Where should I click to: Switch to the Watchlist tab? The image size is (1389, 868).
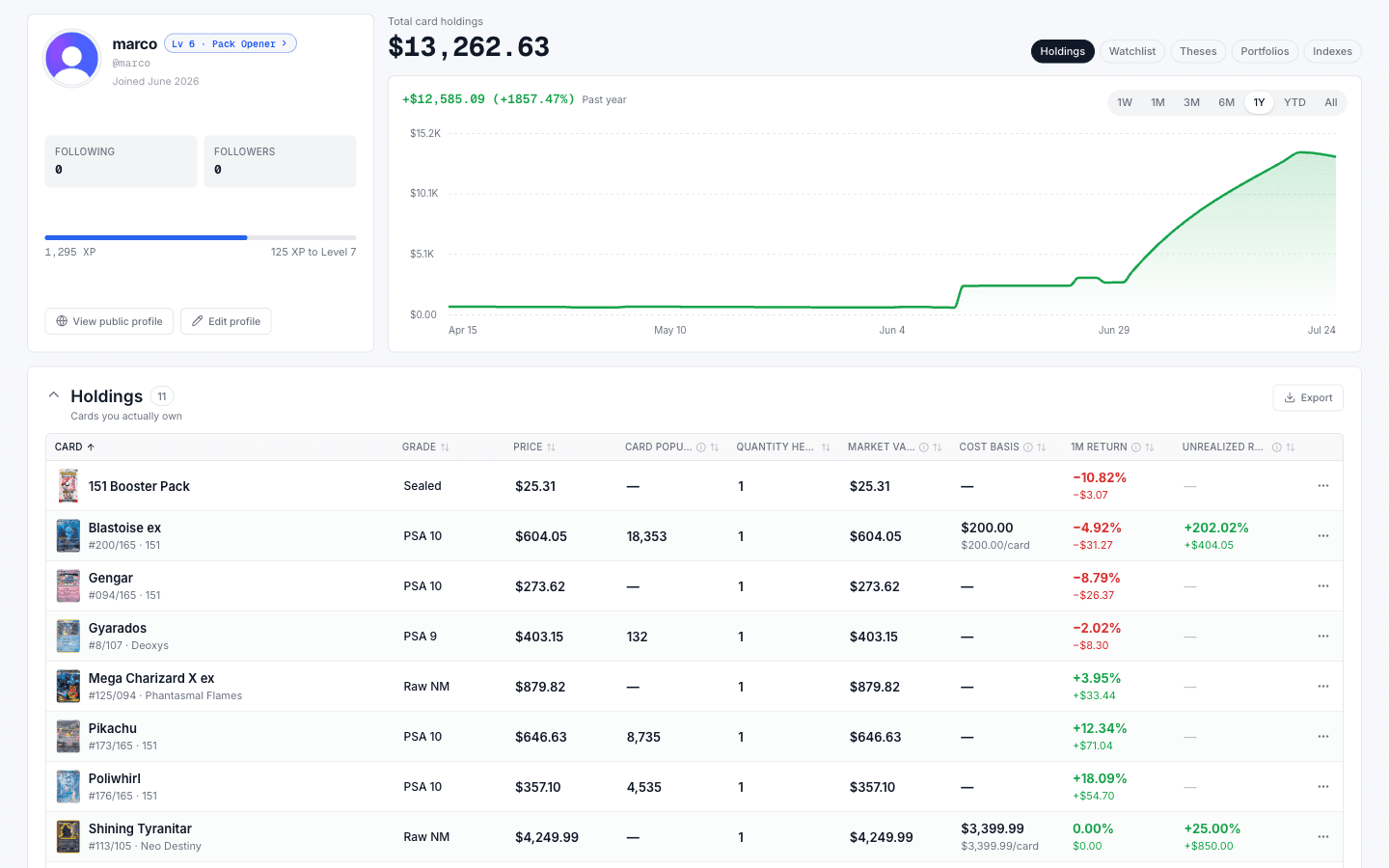[1132, 51]
